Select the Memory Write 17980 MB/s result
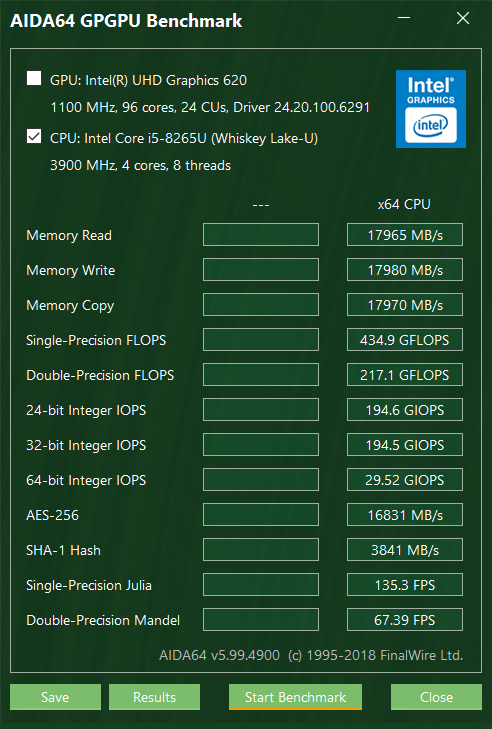The width and height of the screenshot is (492, 729). point(405,270)
